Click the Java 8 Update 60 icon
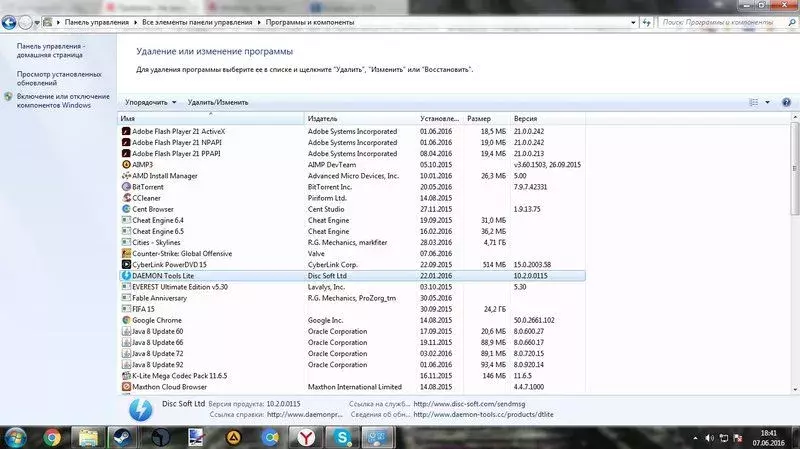Image resolution: width=800 pixels, height=449 pixels. tap(126, 331)
